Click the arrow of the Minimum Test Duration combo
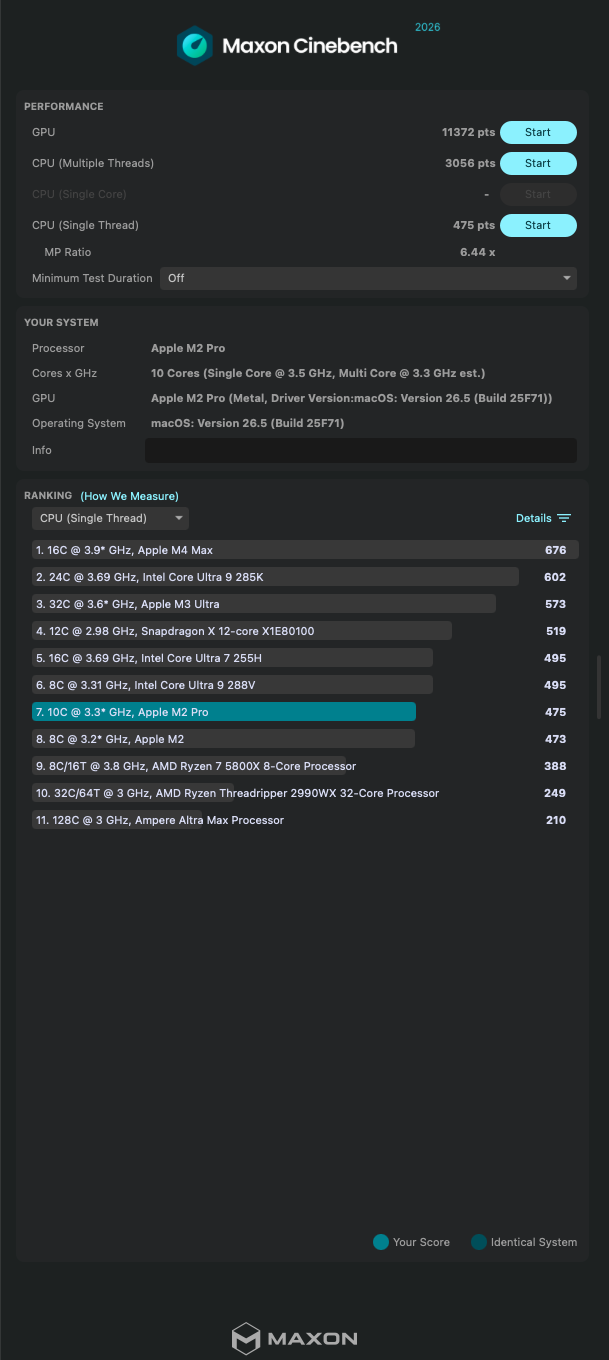 pyautogui.click(x=567, y=278)
